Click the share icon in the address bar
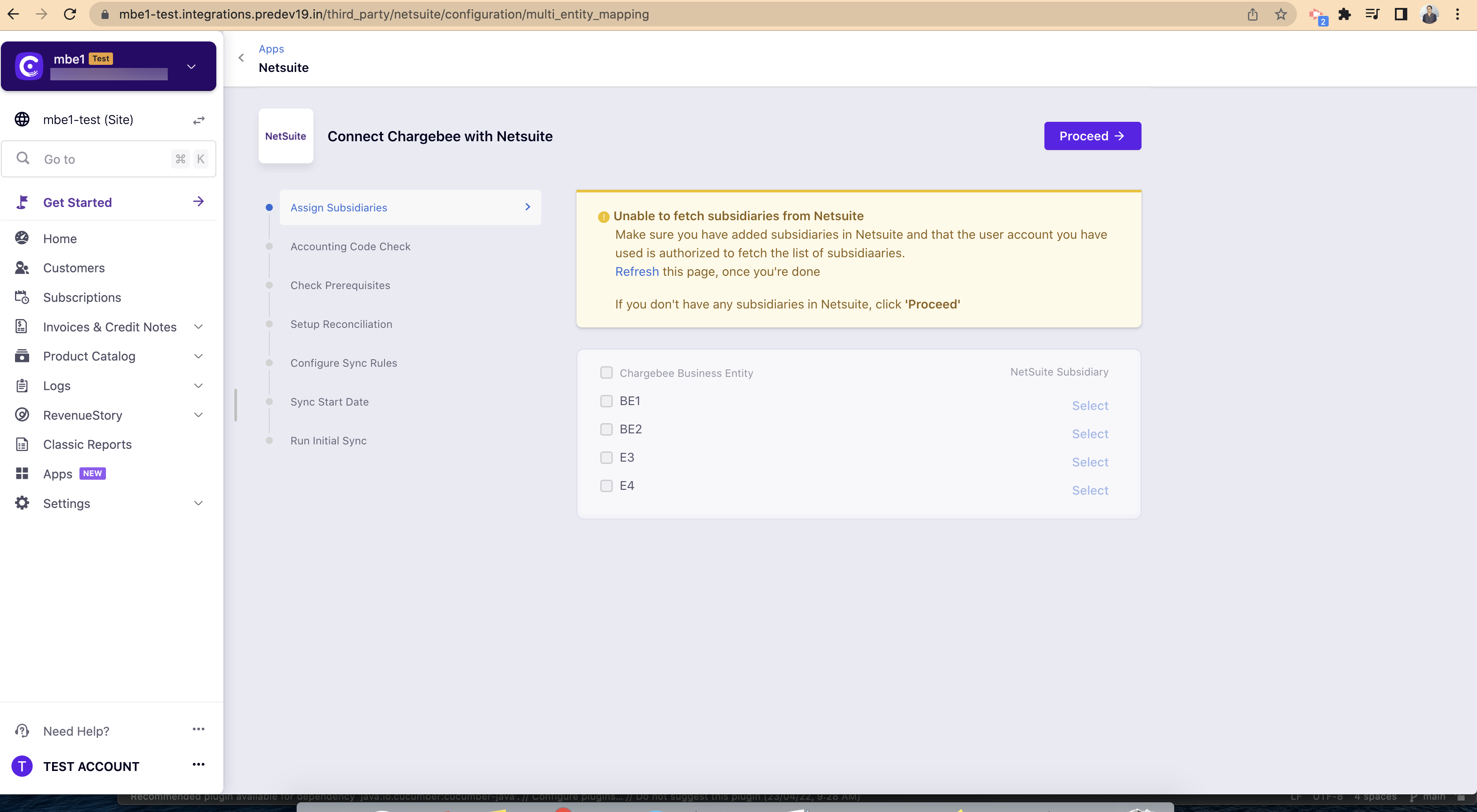Viewport: 1477px width, 812px height. click(x=1252, y=14)
